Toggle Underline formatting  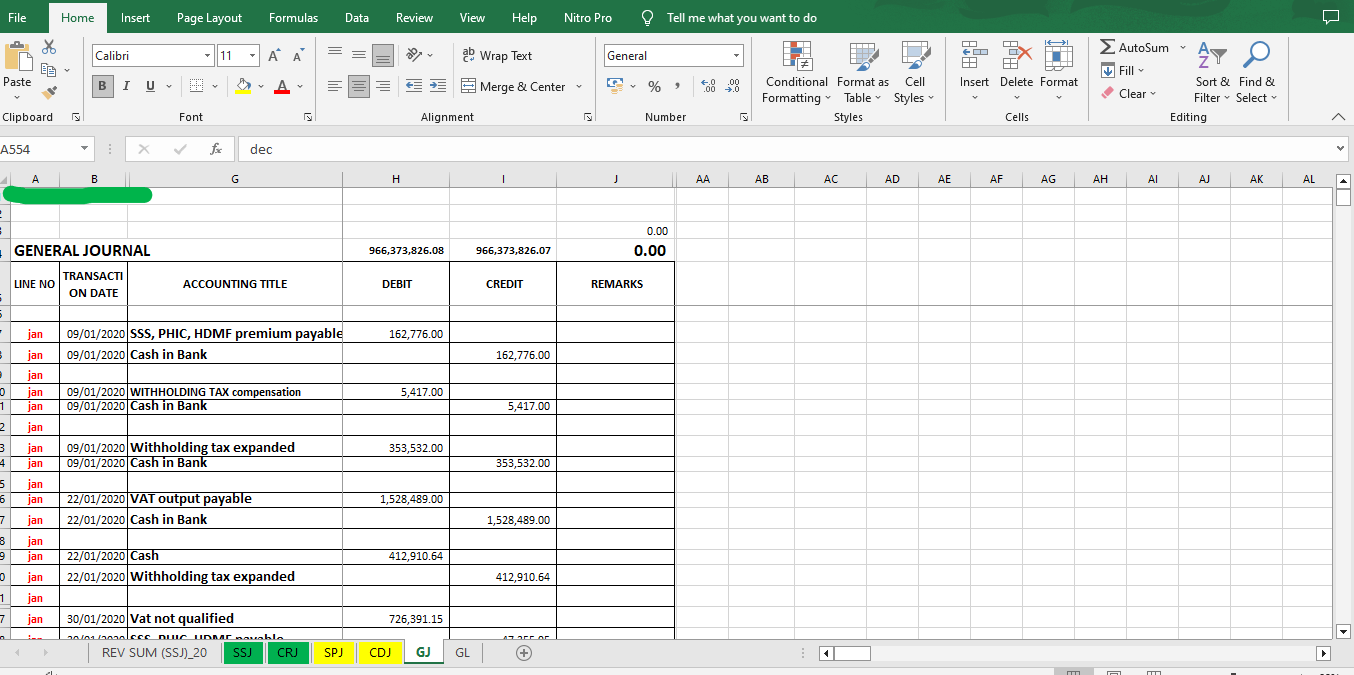[150, 86]
